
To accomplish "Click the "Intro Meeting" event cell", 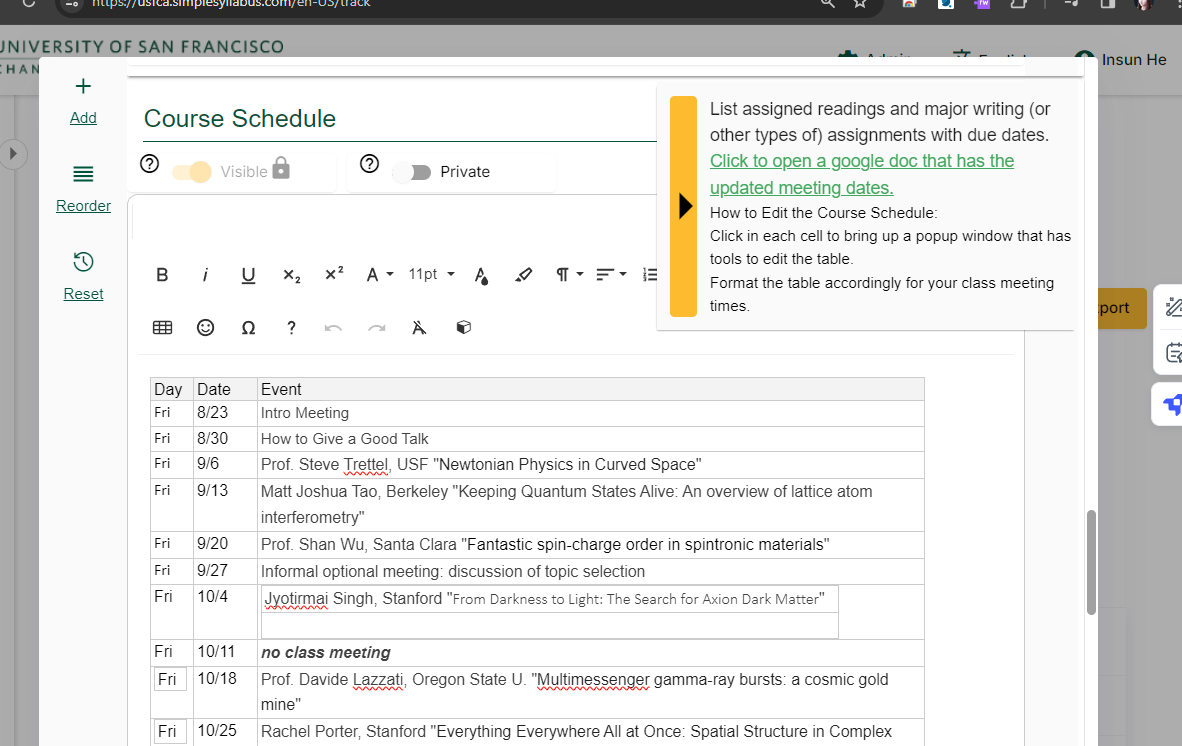I will [590, 413].
